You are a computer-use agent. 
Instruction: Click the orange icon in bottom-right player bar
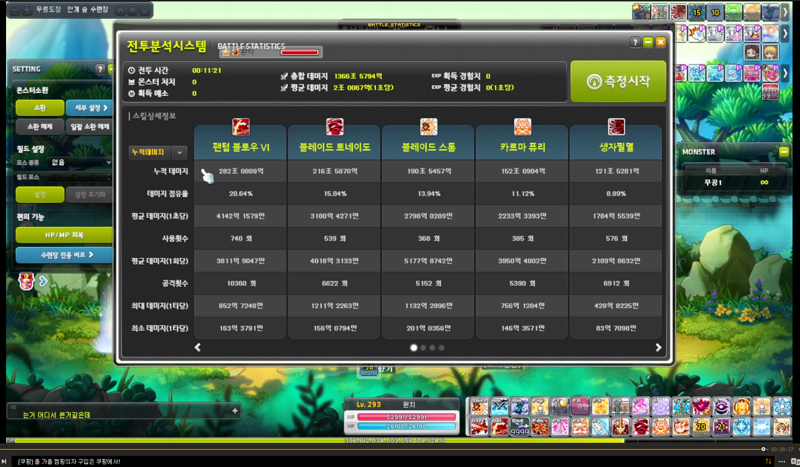[x=768, y=461]
